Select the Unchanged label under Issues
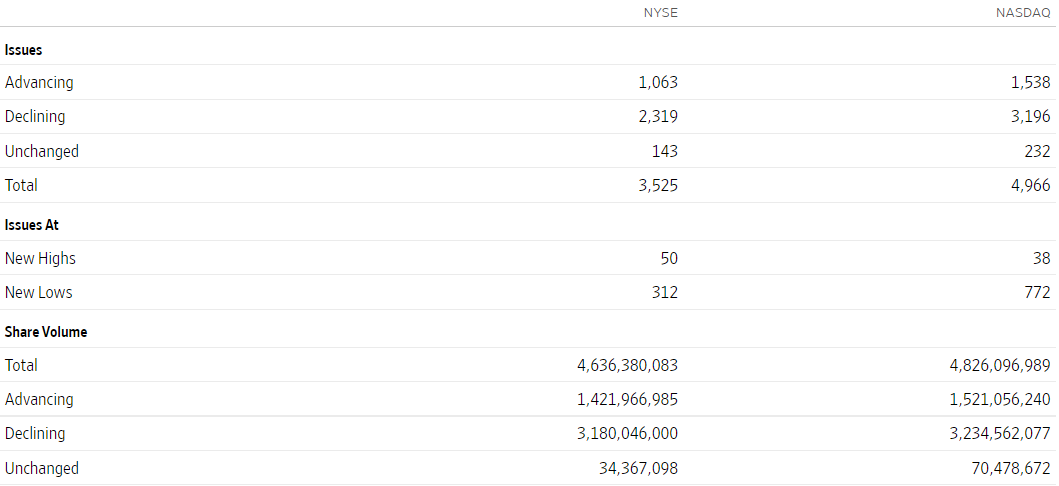The image size is (1059, 486). pyautogui.click(x=42, y=151)
